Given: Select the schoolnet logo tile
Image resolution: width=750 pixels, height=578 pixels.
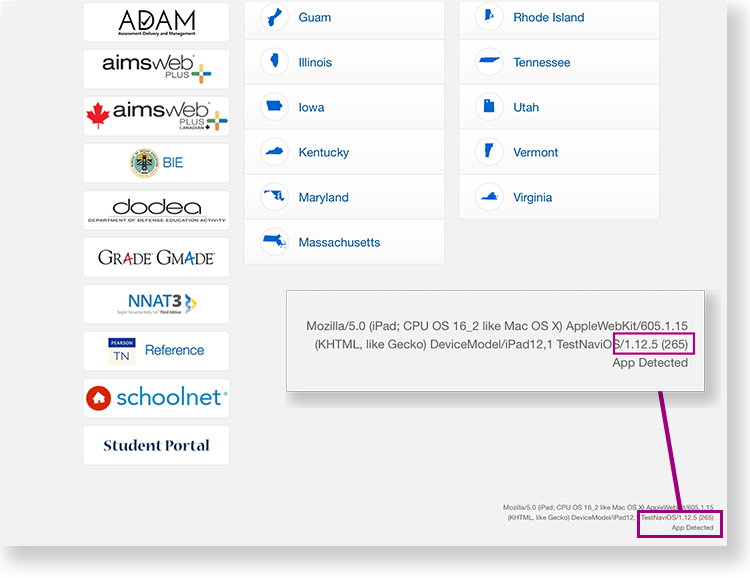Looking at the screenshot, I should 156,398.
